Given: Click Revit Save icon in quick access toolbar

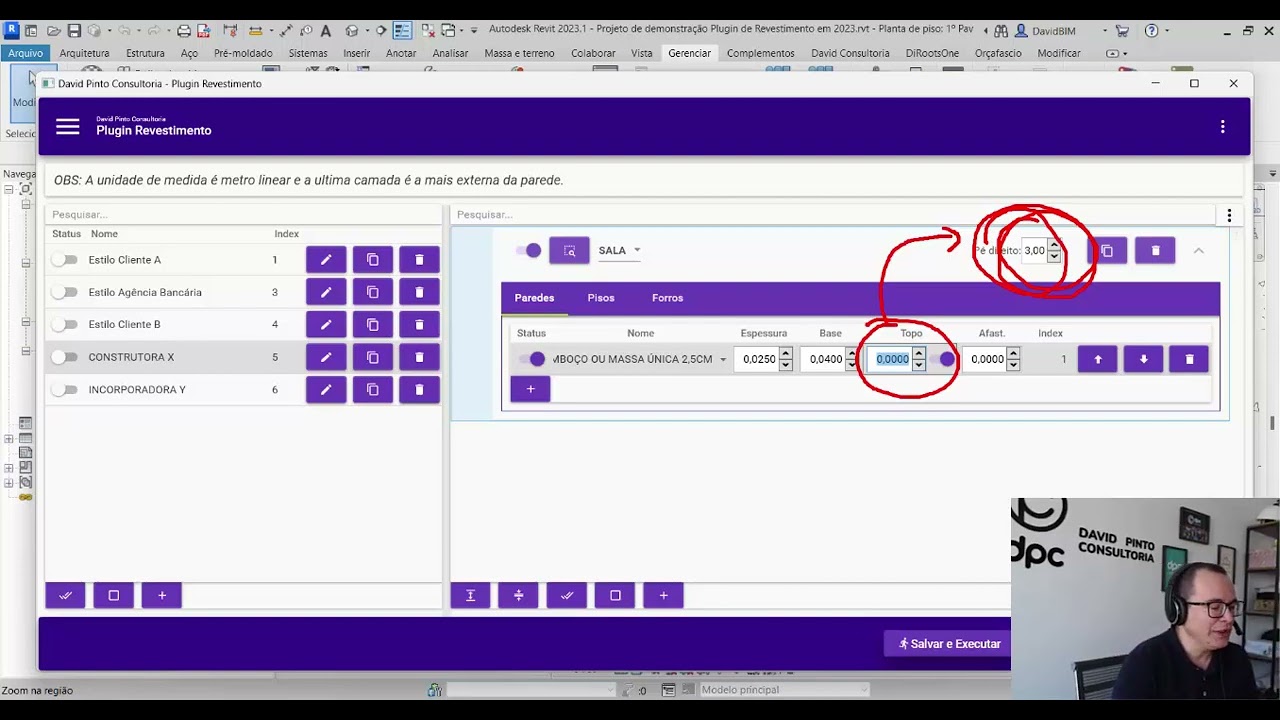Looking at the screenshot, I should (74, 31).
